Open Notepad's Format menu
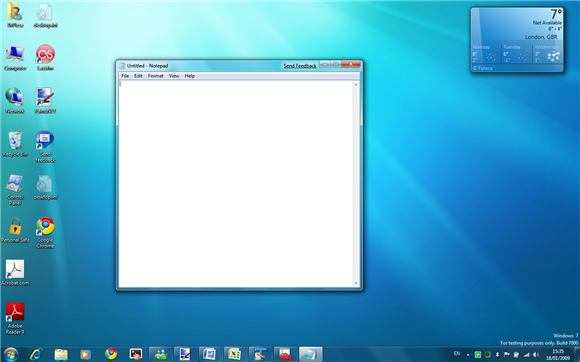The width and height of the screenshot is (580, 362). 155,76
